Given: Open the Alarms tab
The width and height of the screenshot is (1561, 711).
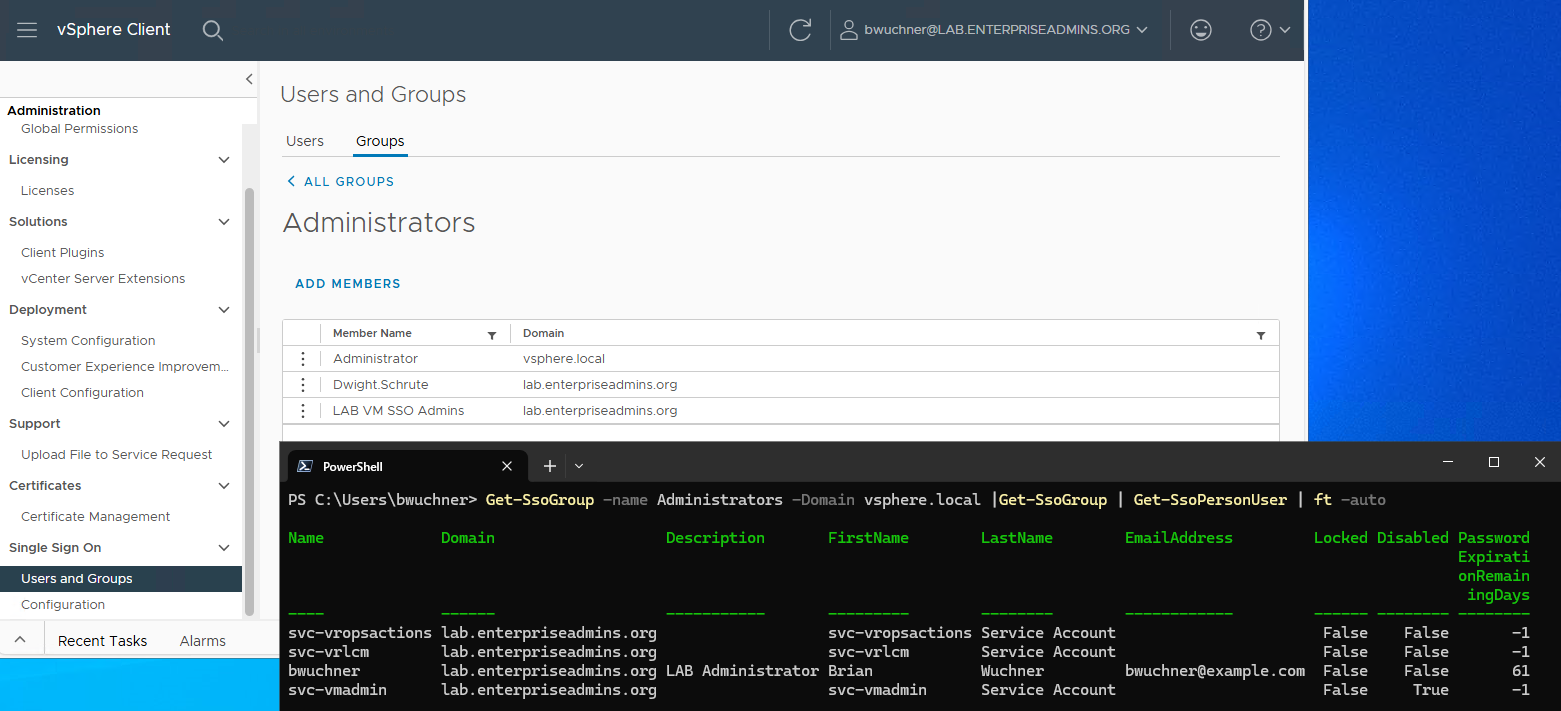Looking at the screenshot, I should [x=202, y=641].
